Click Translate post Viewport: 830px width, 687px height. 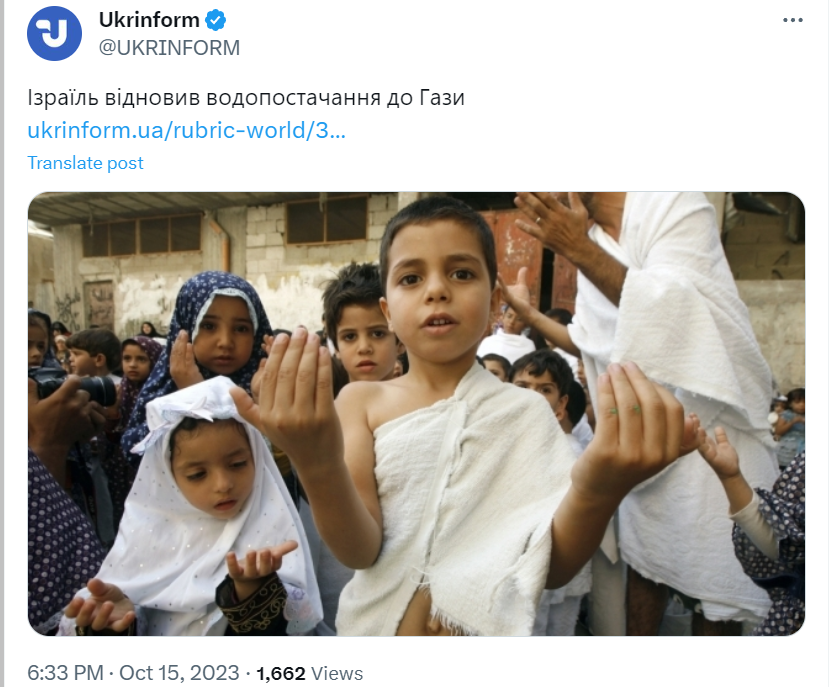[x=85, y=163]
